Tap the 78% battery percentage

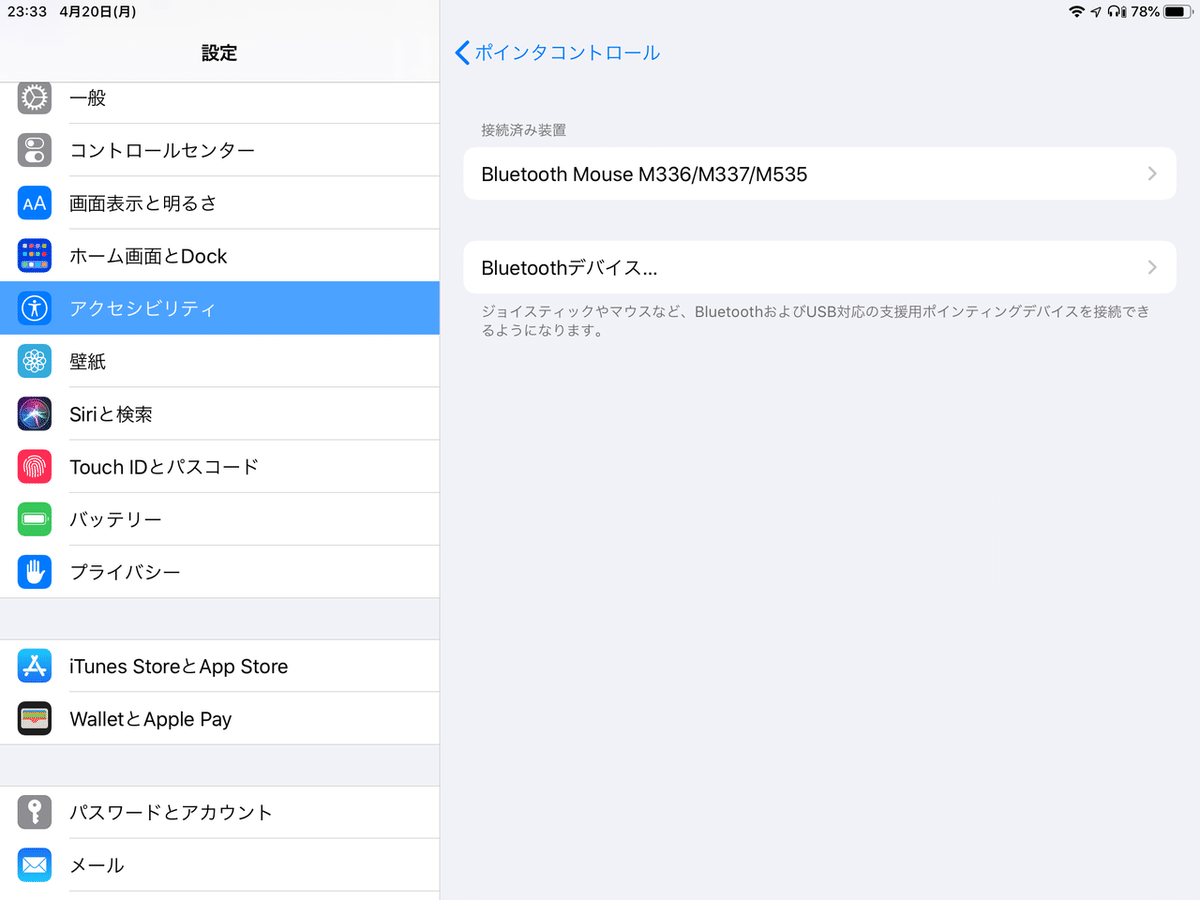[x=1145, y=12]
